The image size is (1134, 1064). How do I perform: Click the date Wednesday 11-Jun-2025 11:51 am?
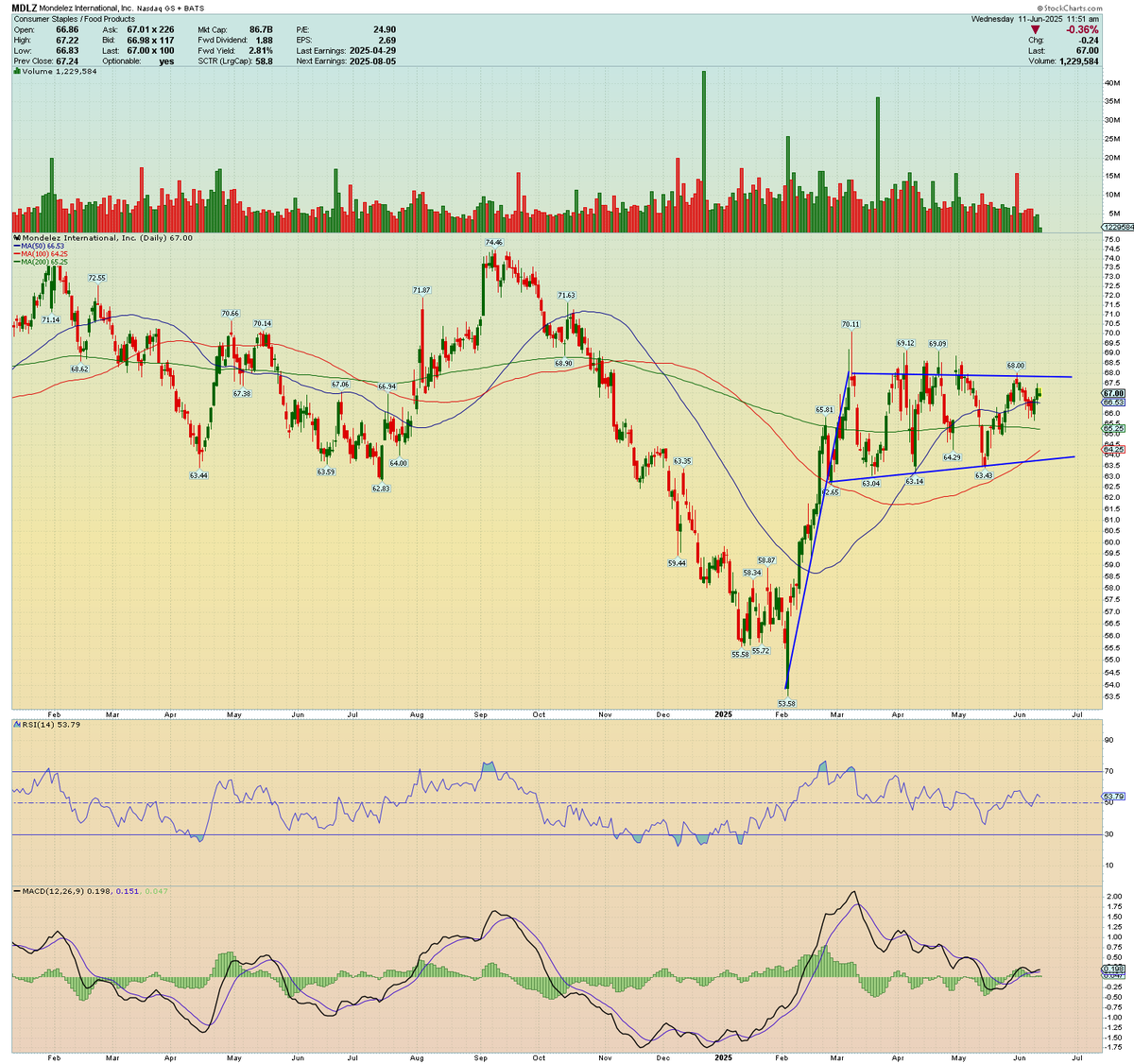pyautogui.click(x=1036, y=19)
